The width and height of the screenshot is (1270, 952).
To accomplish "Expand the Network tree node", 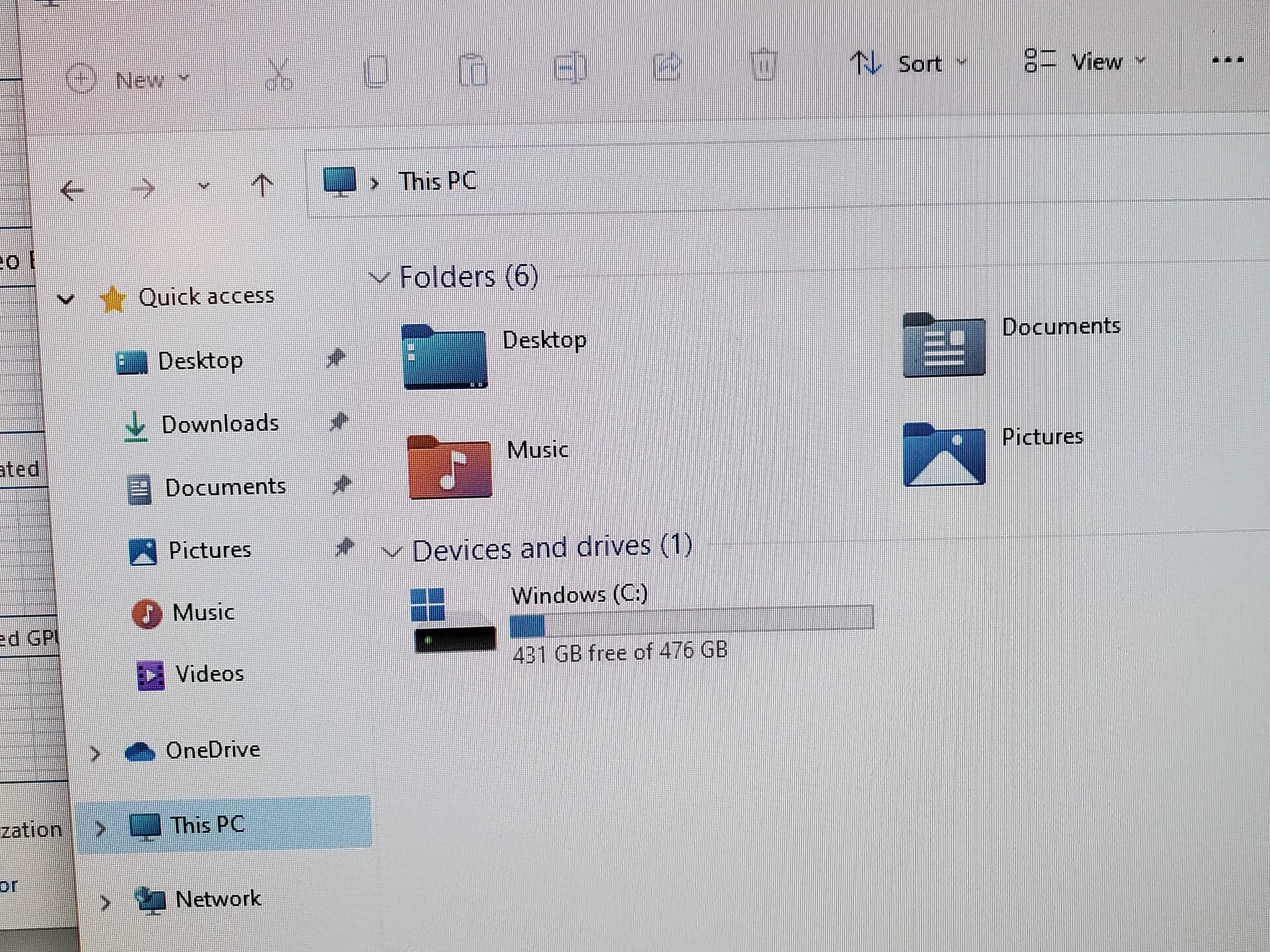I will tap(105, 902).
